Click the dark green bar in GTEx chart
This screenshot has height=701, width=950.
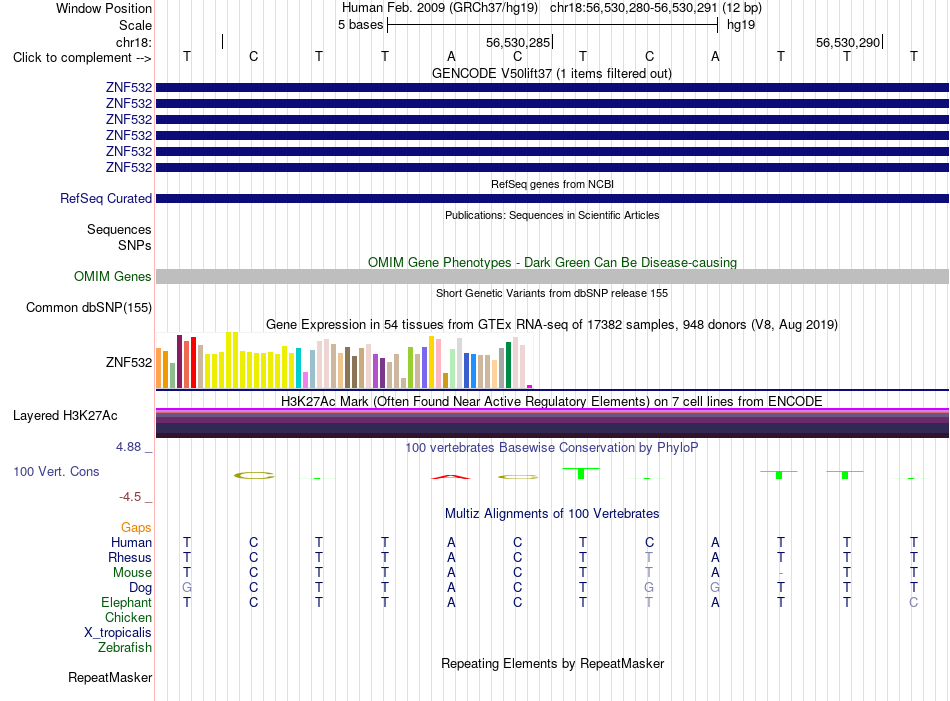pos(508,365)
